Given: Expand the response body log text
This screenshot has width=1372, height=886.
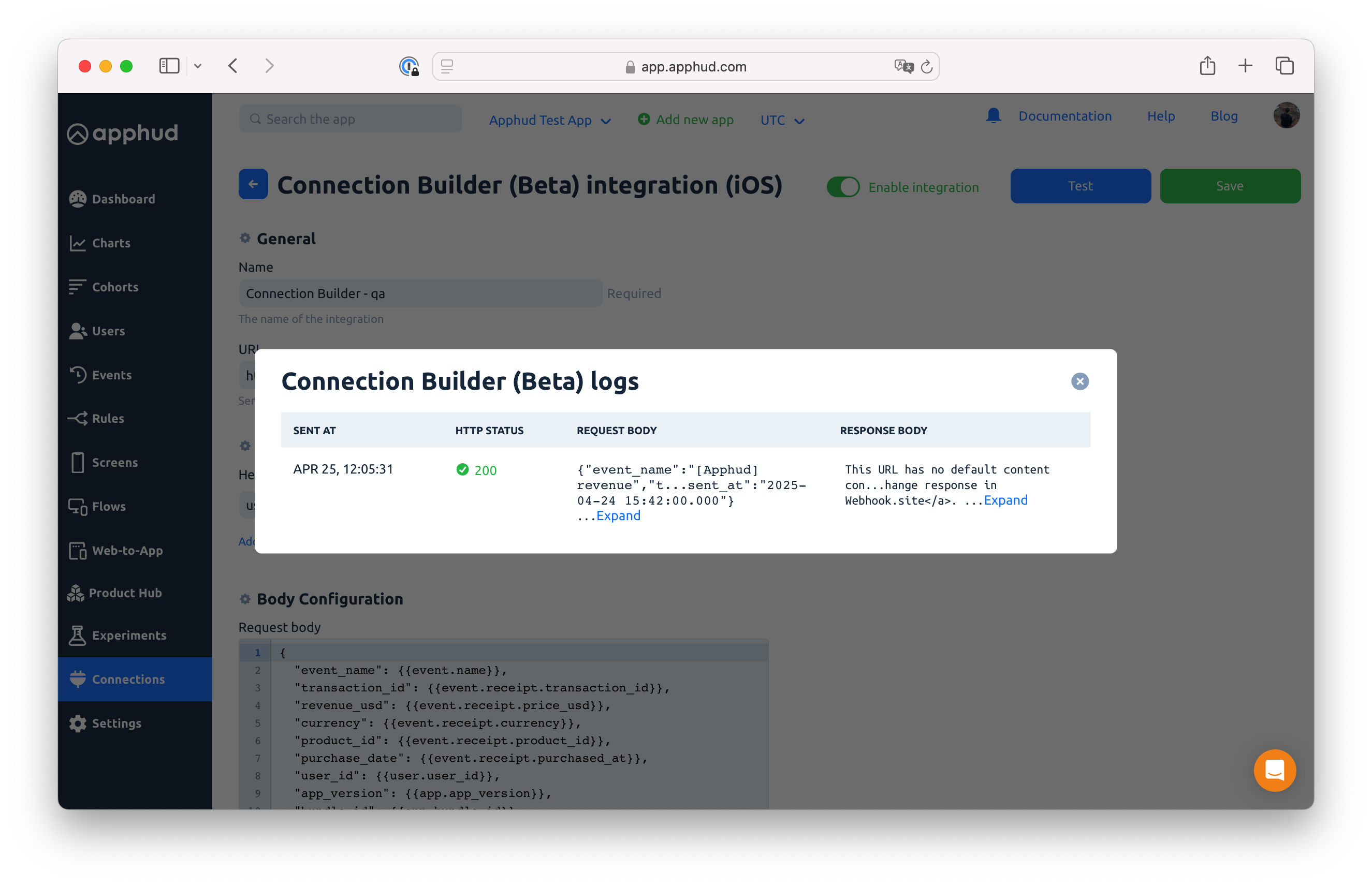Looking at the screenshot, I should pyautogui.click(x=1005, y=500).
